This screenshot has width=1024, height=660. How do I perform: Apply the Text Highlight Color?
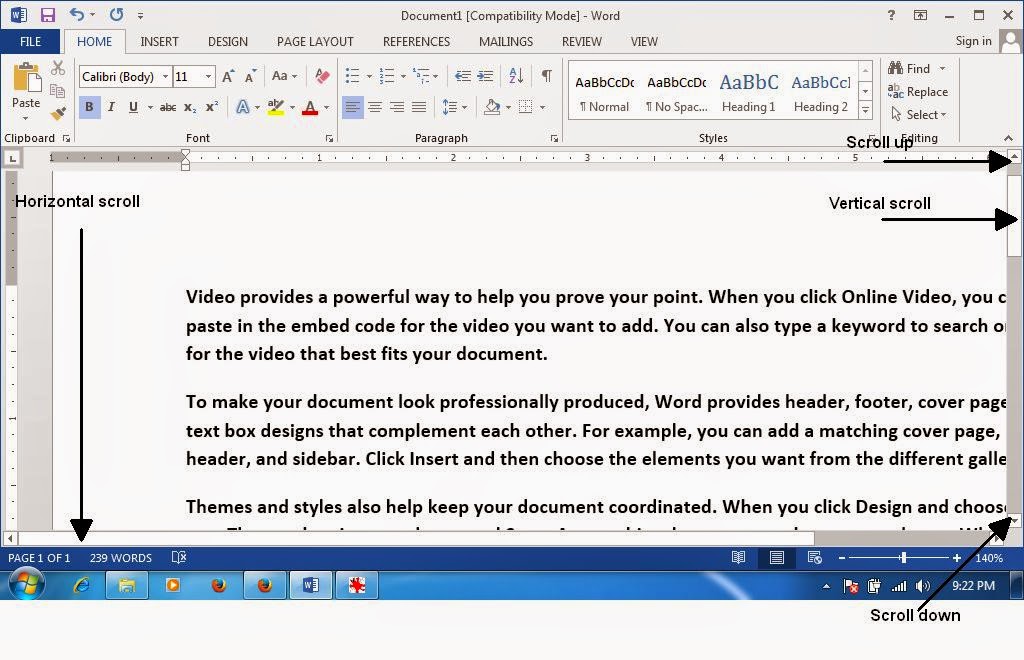click(x=277, y=107)
